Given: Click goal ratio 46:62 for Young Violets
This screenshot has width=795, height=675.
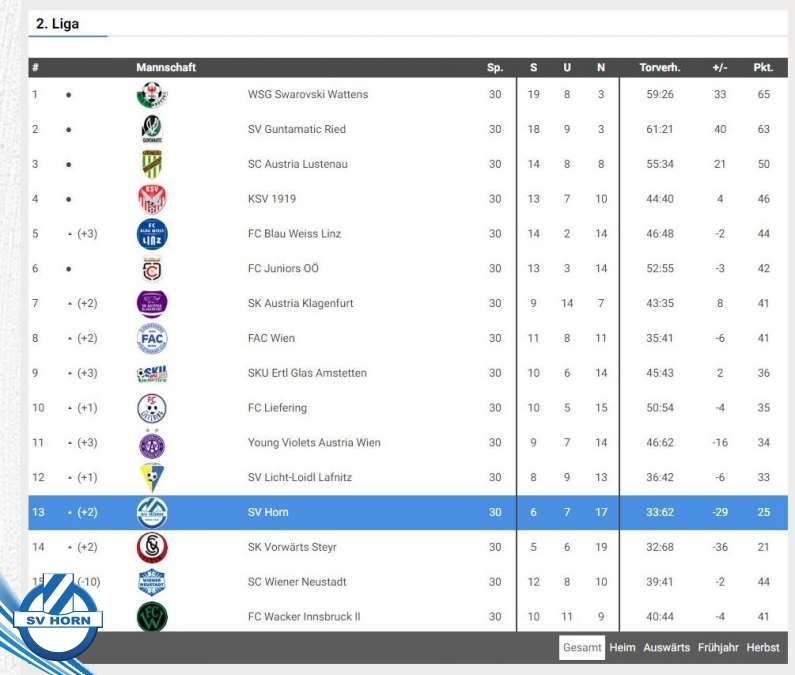Looking at the screenshot, I should pyautogui.click(x=660, y=443).
